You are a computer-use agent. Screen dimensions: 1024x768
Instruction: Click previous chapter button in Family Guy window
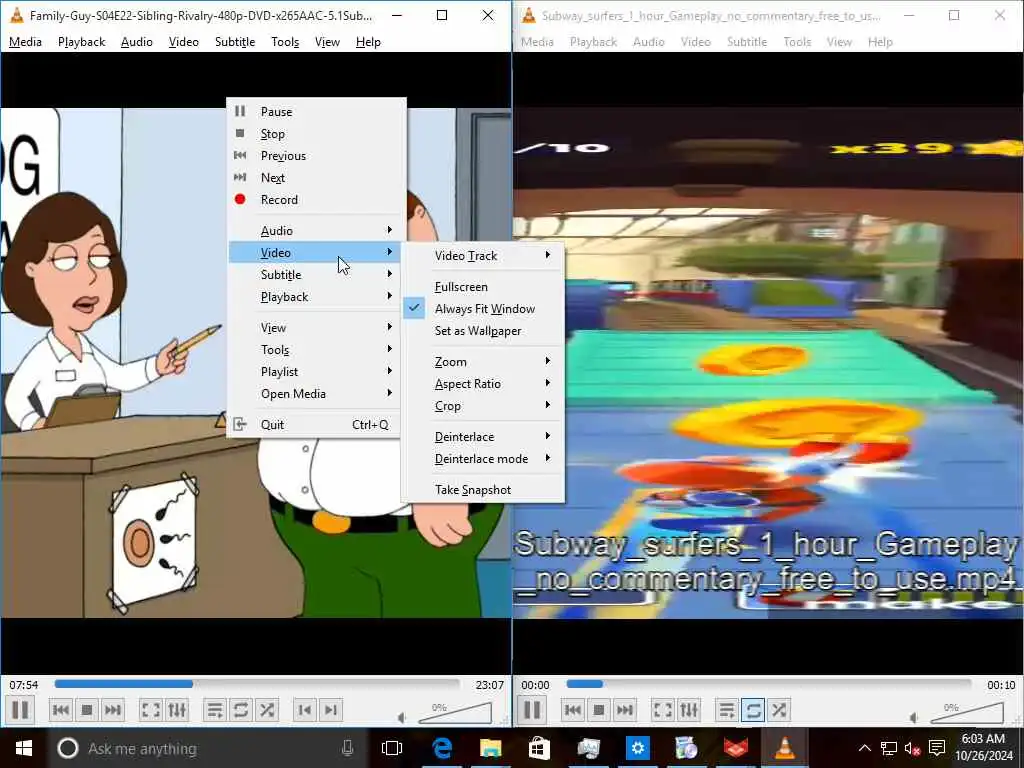tap(304, 710)
